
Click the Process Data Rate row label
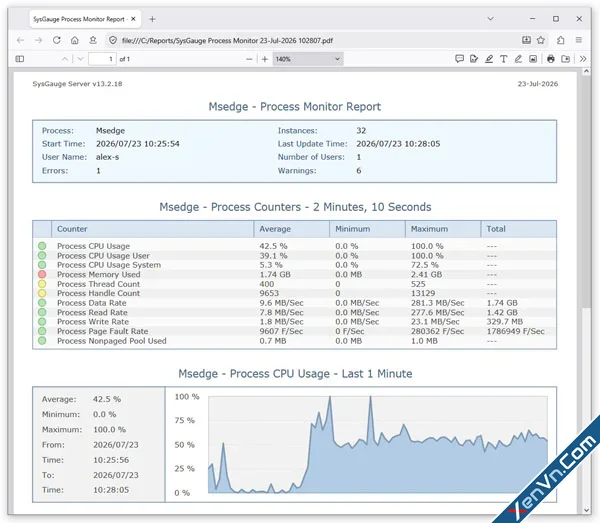pos(92,303)
